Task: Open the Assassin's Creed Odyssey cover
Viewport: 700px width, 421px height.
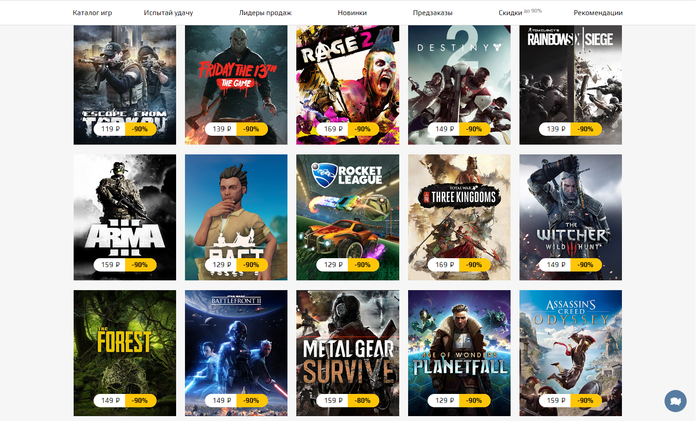Action: (x=570, y=353)
